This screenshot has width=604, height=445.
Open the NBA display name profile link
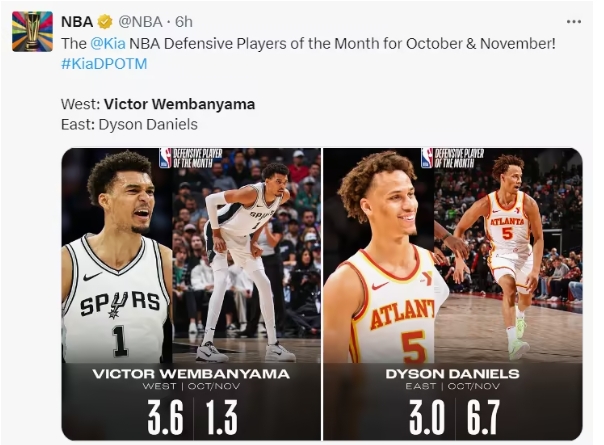click(x=77, y=22)
